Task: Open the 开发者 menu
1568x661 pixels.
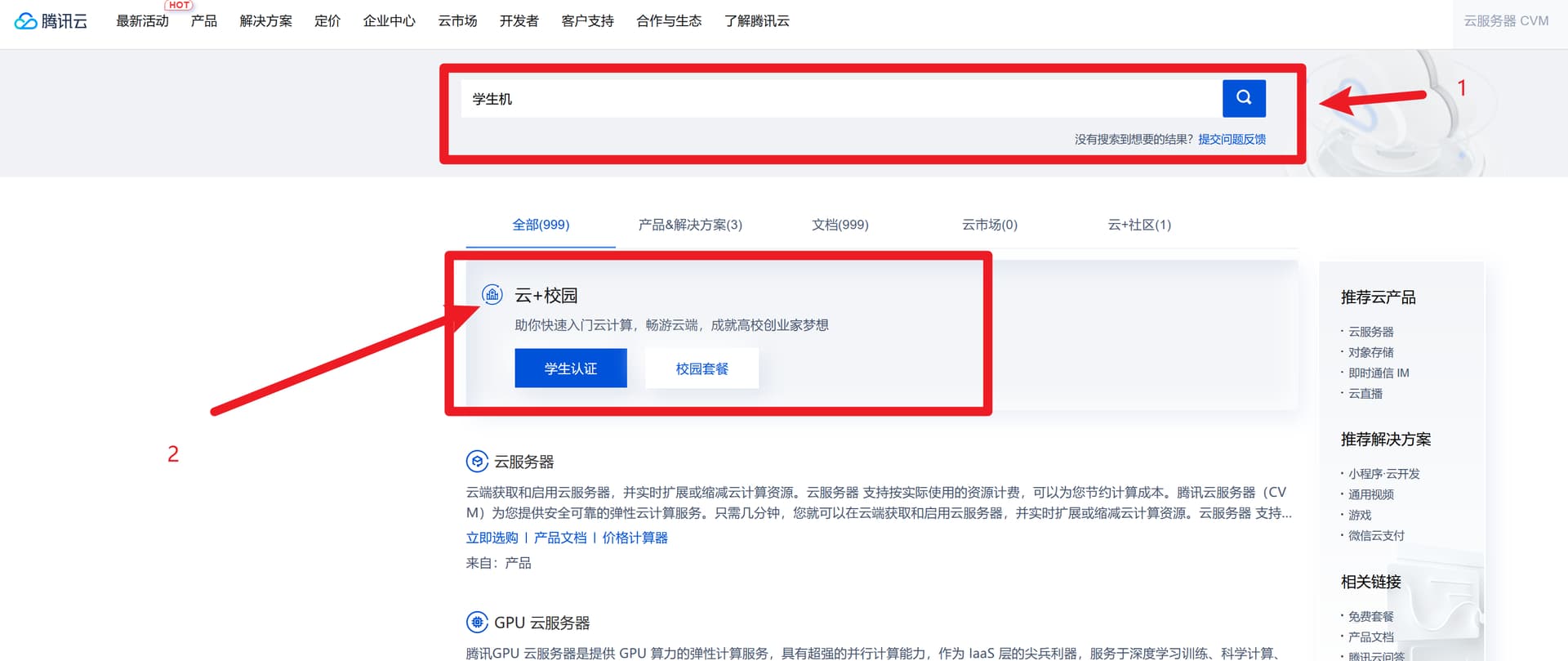Action: (x=519, y=21)
